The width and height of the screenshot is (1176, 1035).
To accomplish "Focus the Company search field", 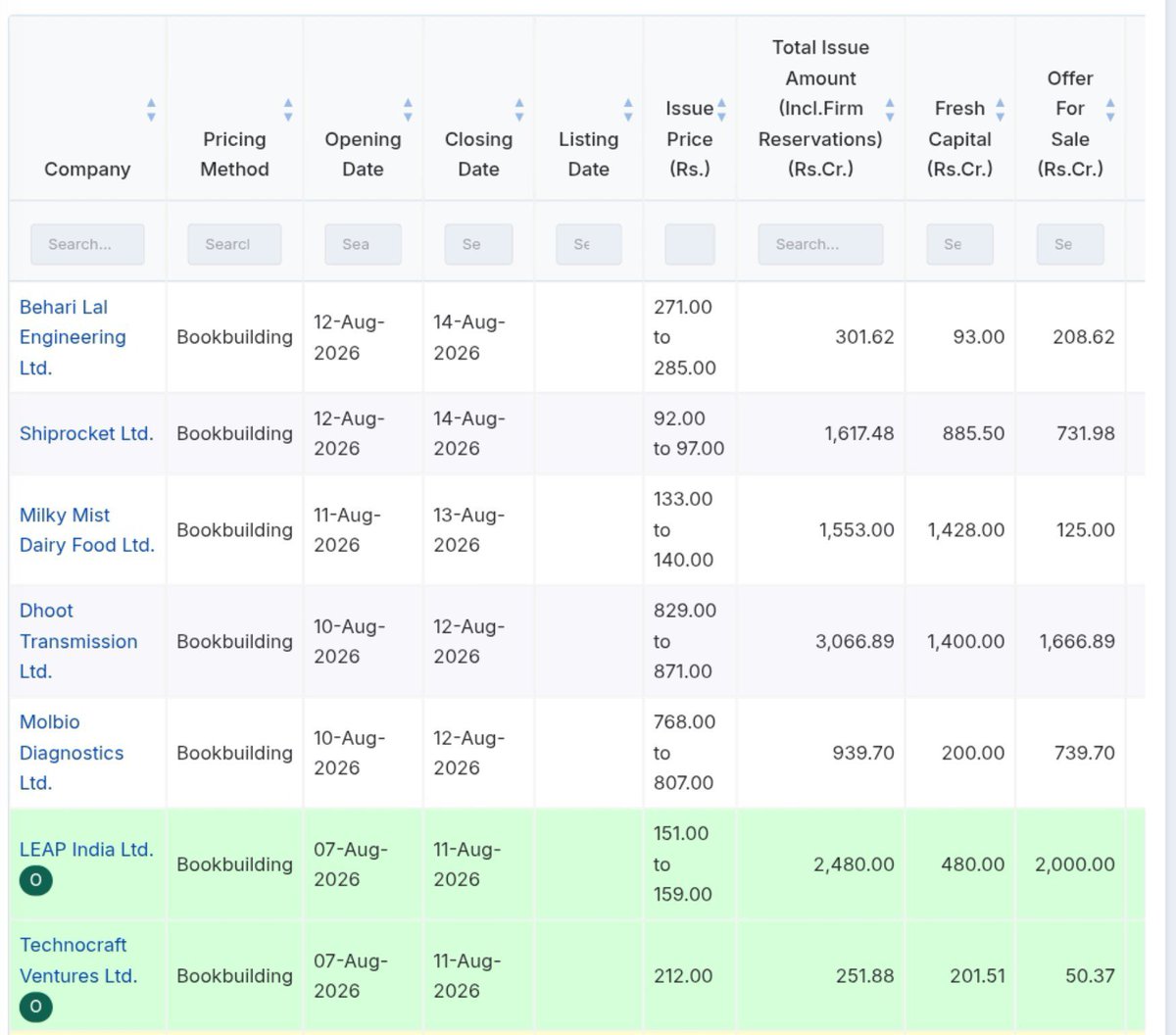I will coord(87,244).
